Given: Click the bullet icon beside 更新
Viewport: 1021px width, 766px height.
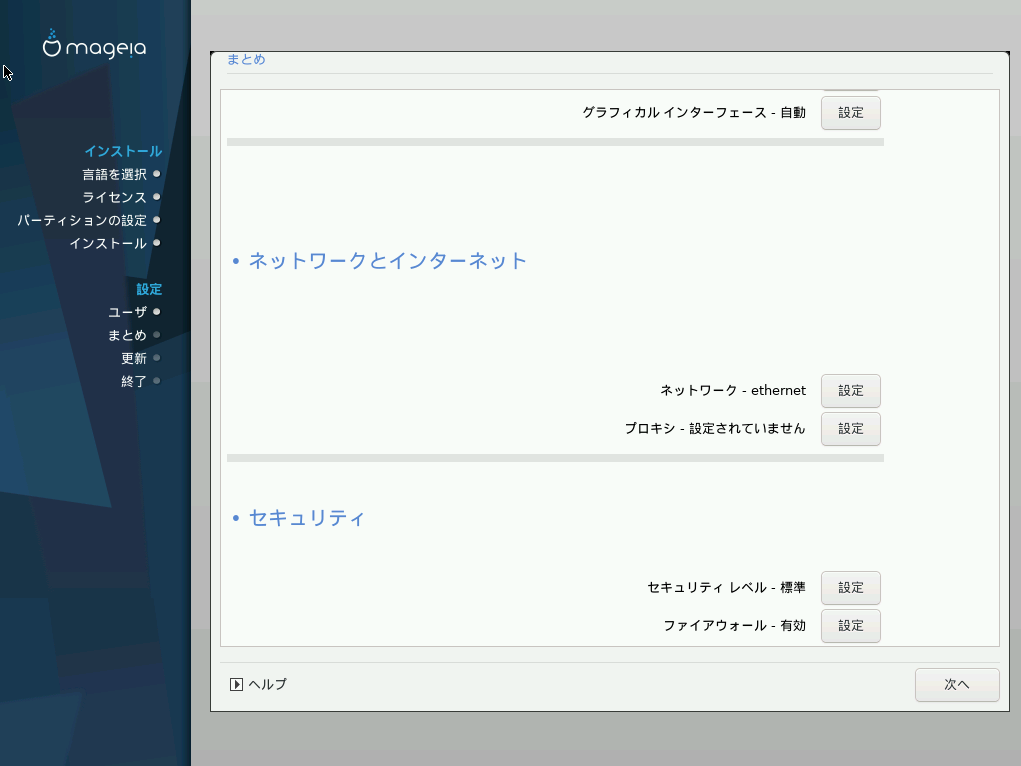Looking at the screenshot, I should coord(157,358).
